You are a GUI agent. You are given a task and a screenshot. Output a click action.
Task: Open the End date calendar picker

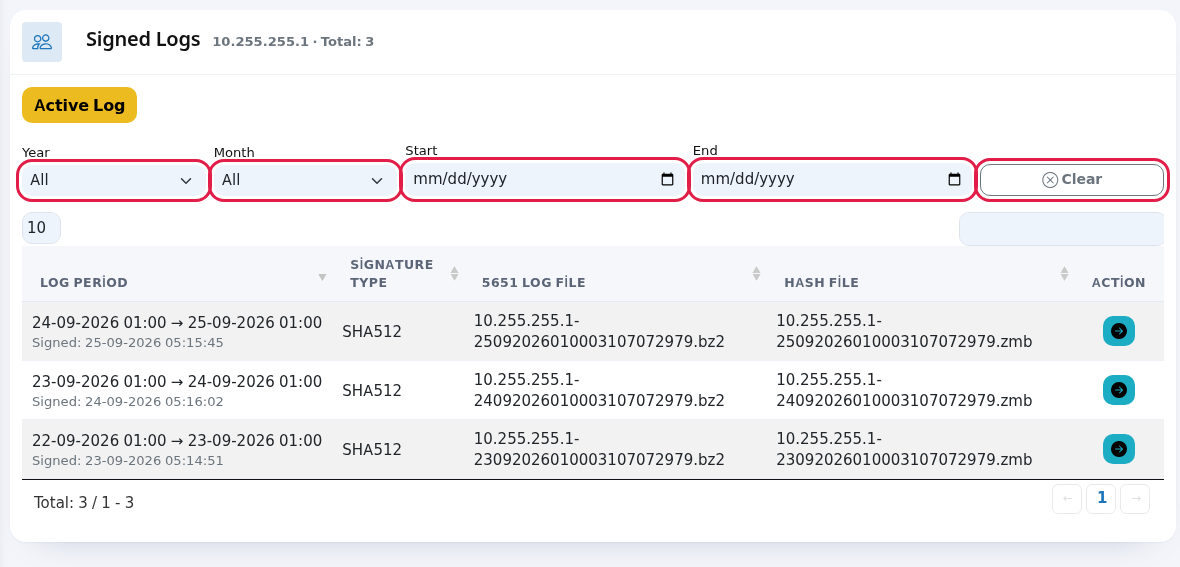click(x=954, y=179)
